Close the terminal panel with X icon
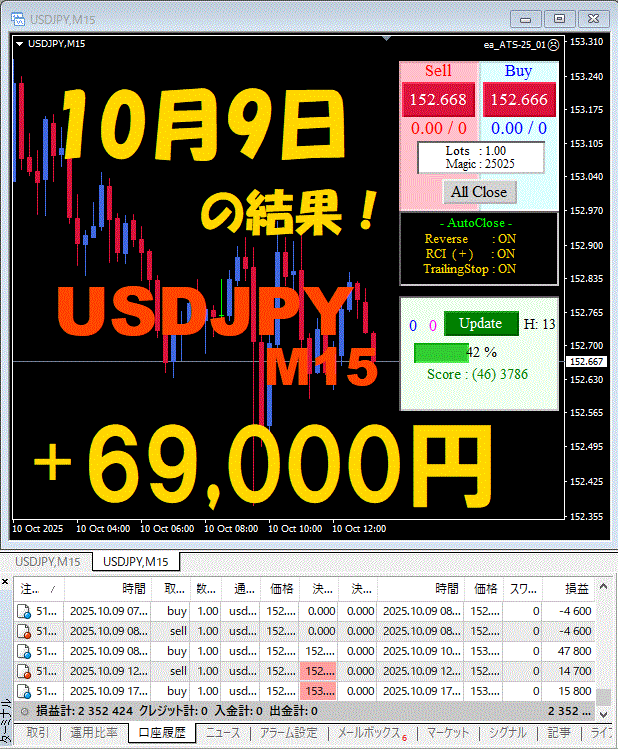Viewport: 618px width, 749px height. (x=5, y=581)
